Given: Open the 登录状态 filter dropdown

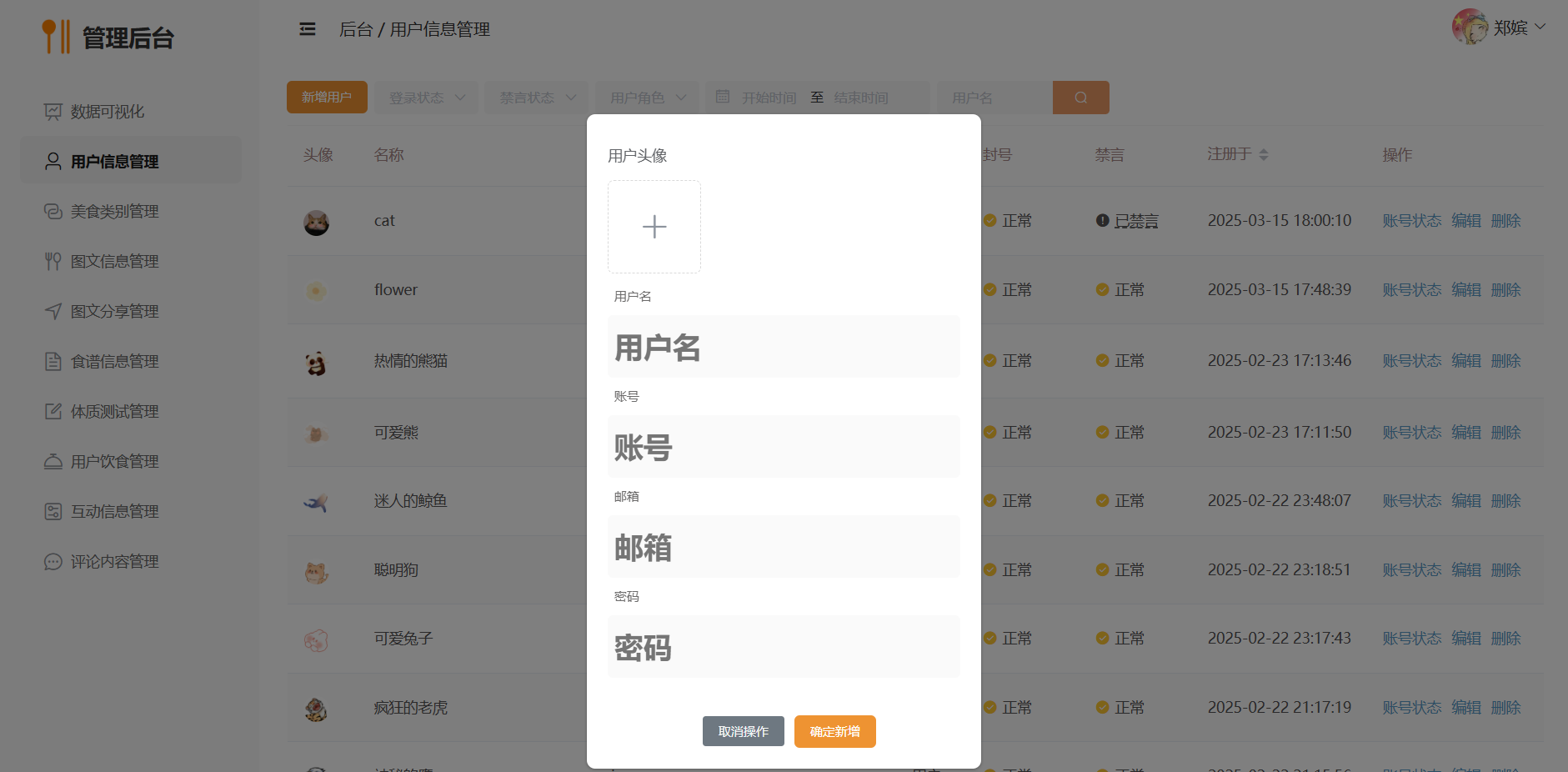Looking at the screenshot, I should [x=426, y=98].
